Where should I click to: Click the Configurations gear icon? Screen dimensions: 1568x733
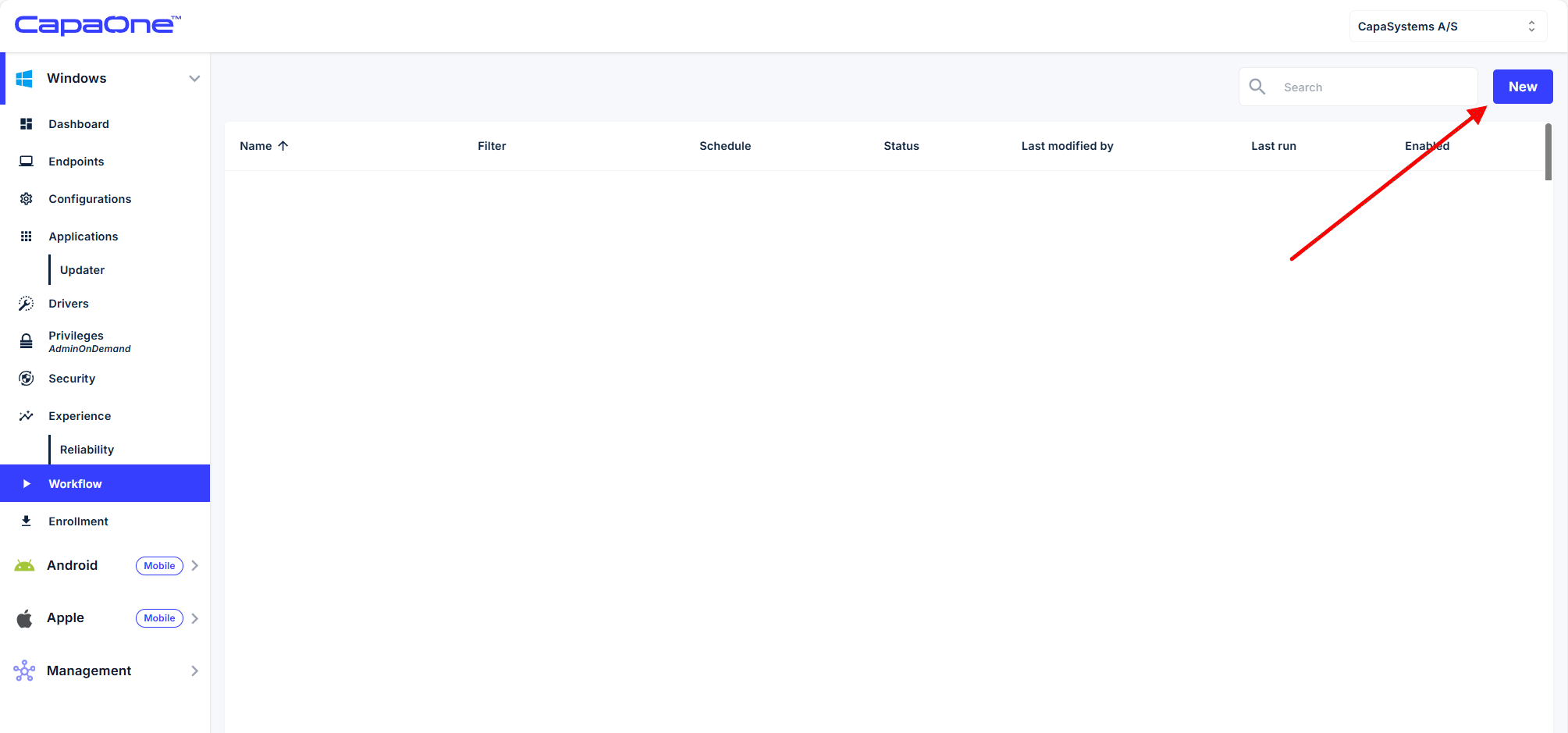pos(26,199)
